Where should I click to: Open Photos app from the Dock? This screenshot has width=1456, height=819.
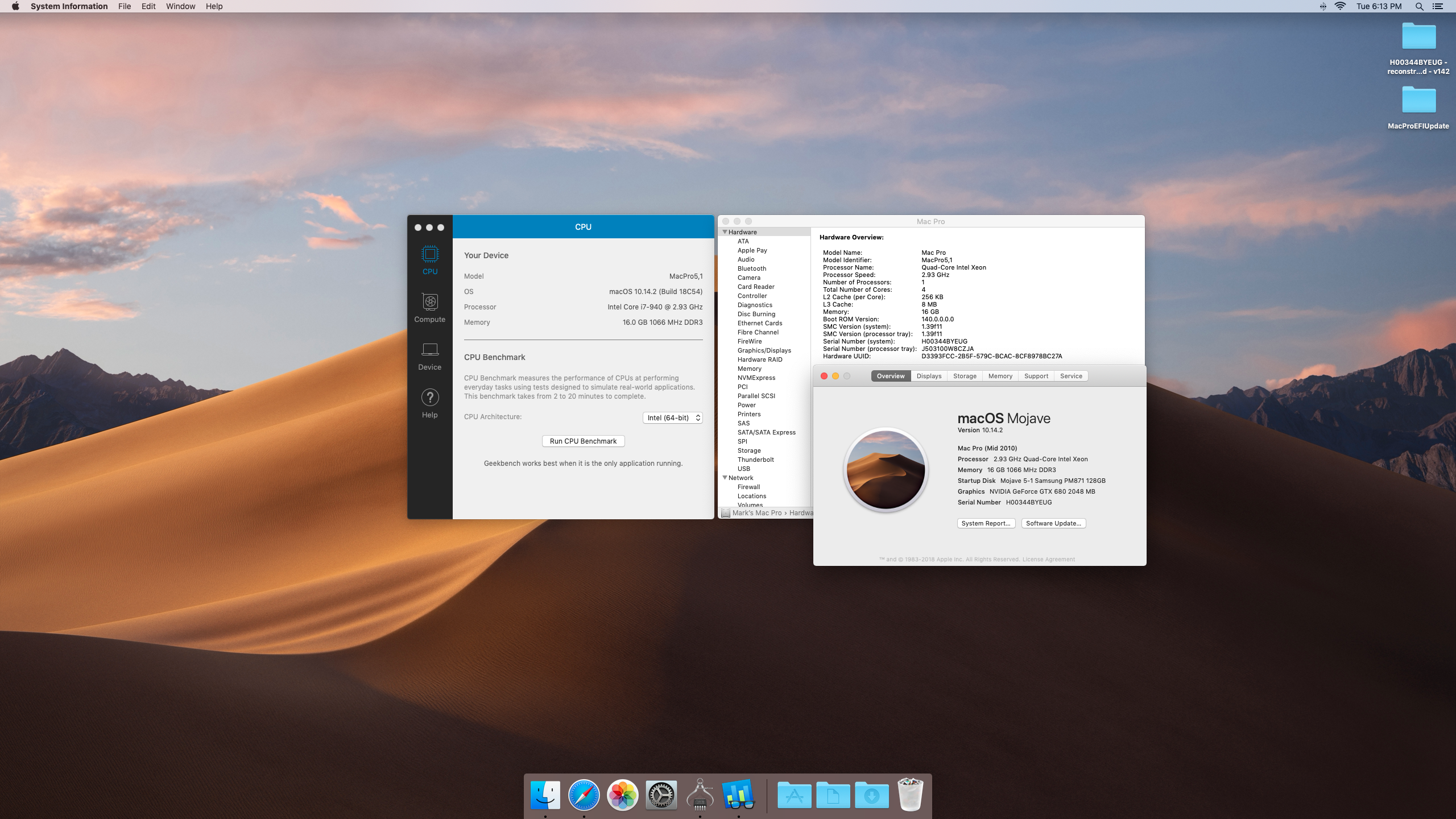(x=622, y=795)
